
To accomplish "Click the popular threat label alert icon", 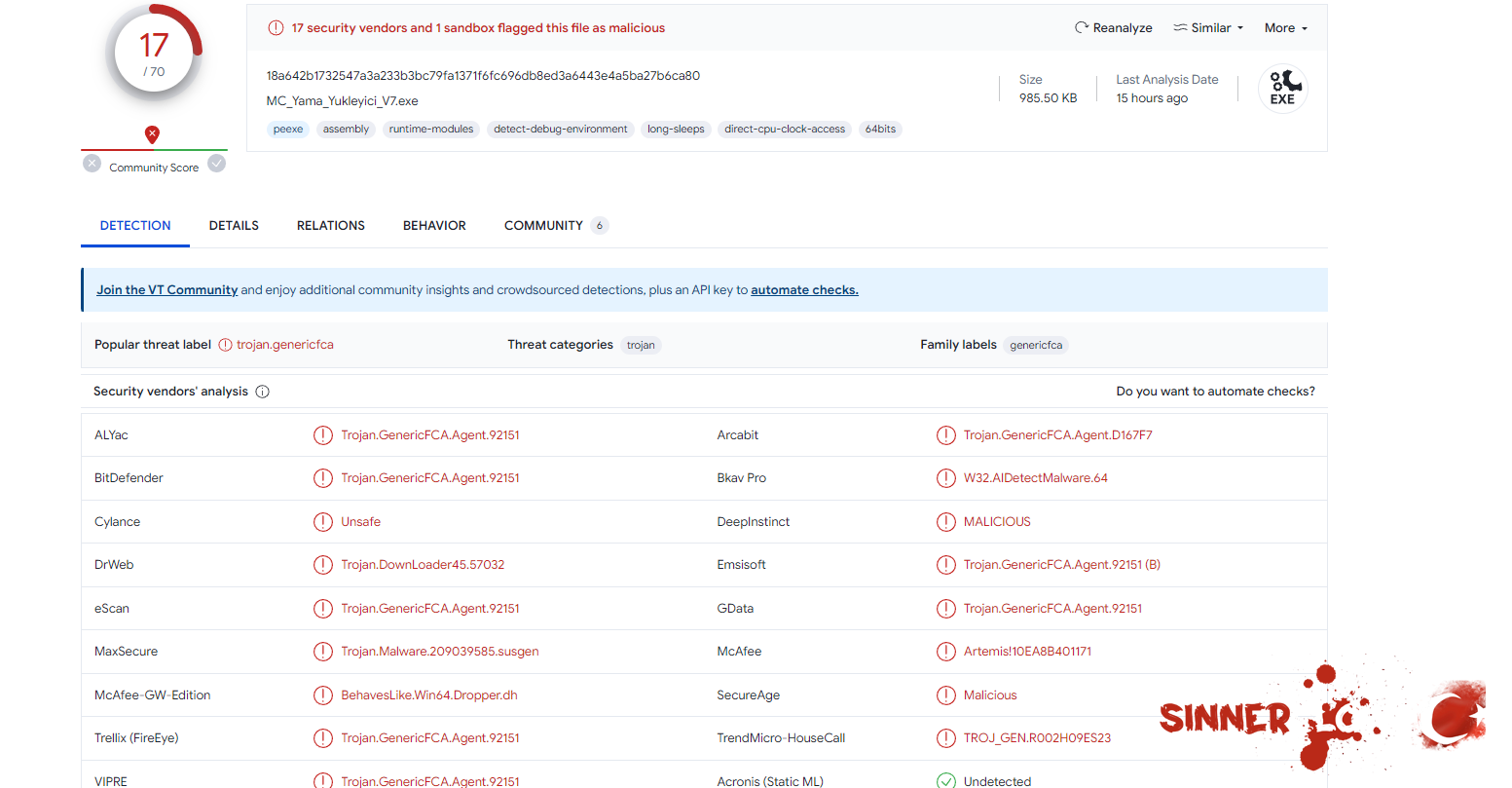I will tap(226, 345).
